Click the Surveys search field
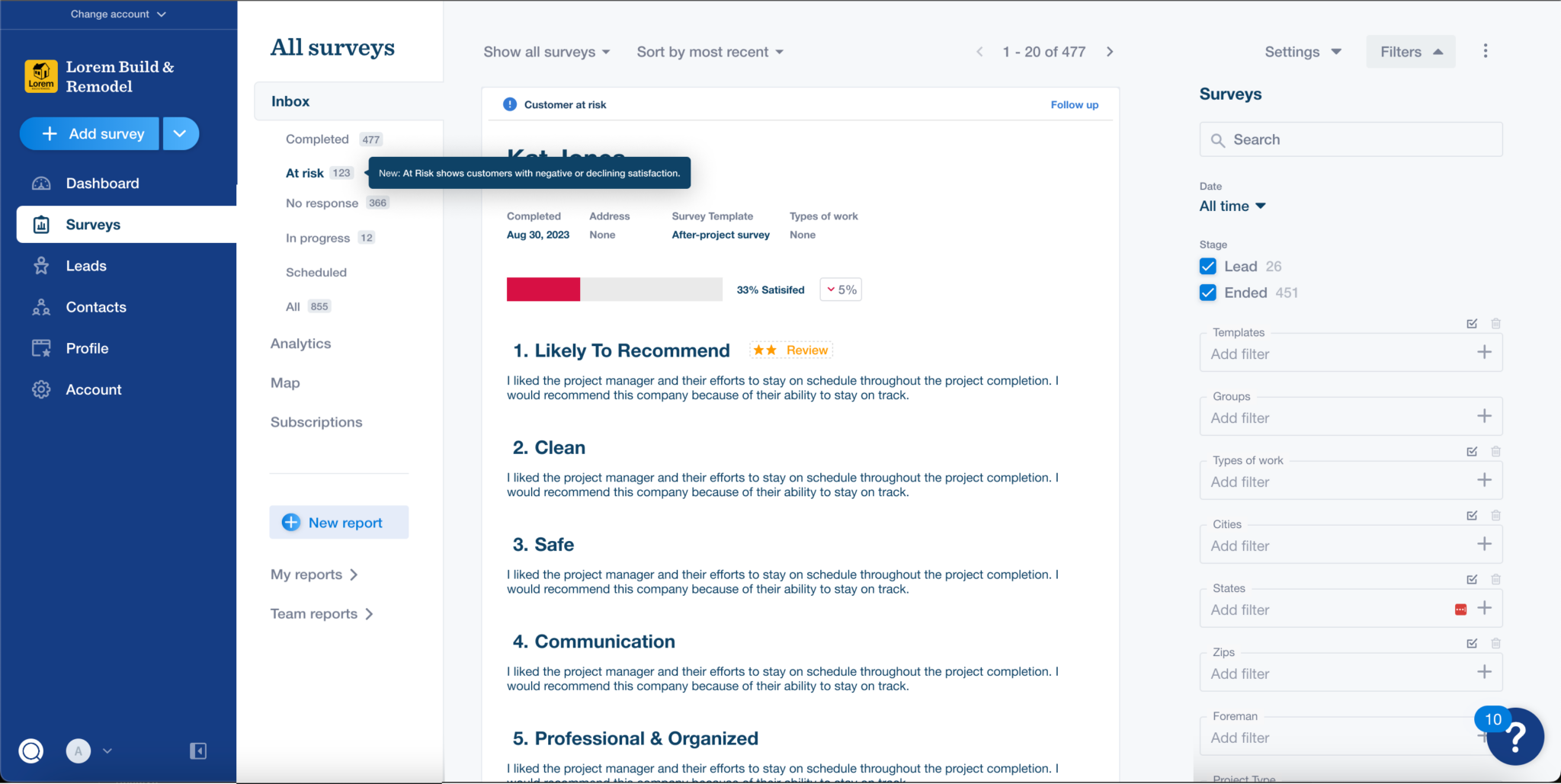 (x=1351, y=140)
